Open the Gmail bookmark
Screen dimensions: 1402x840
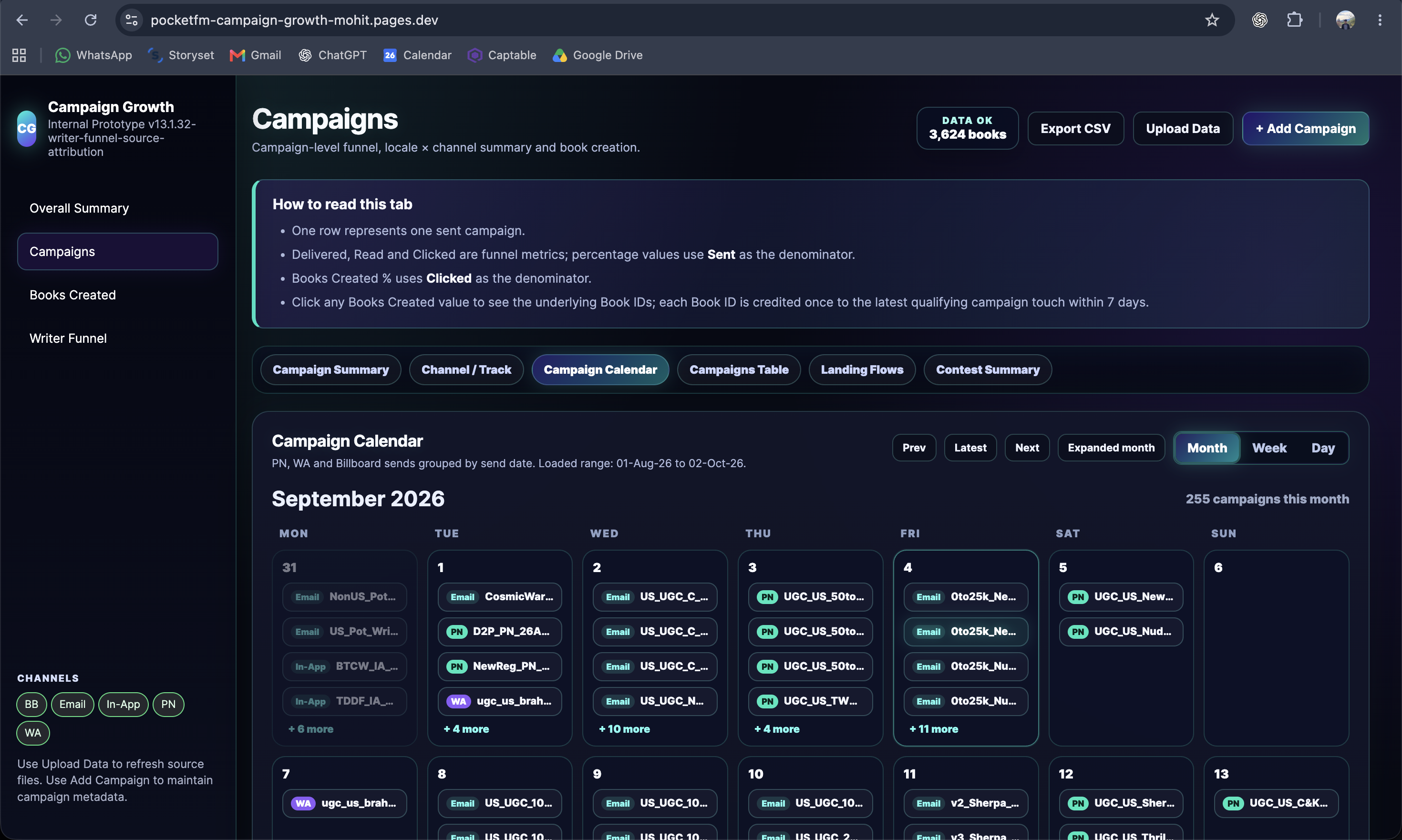(x=256, y=55)
